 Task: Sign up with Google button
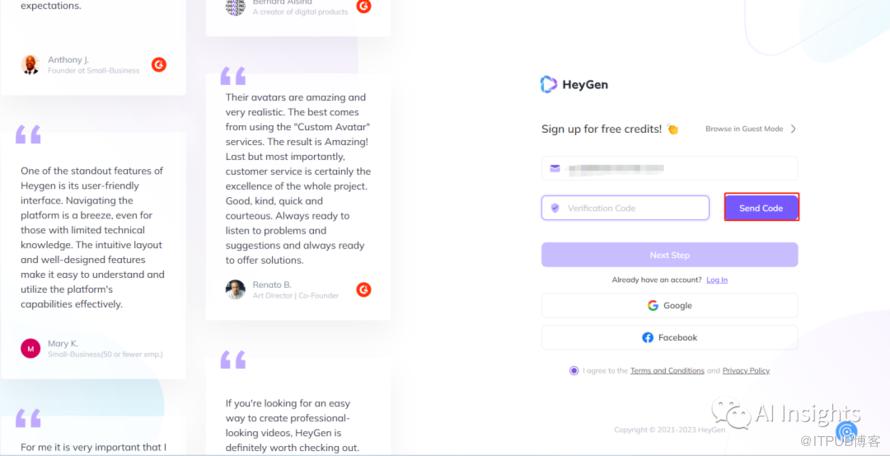[669, 306]
